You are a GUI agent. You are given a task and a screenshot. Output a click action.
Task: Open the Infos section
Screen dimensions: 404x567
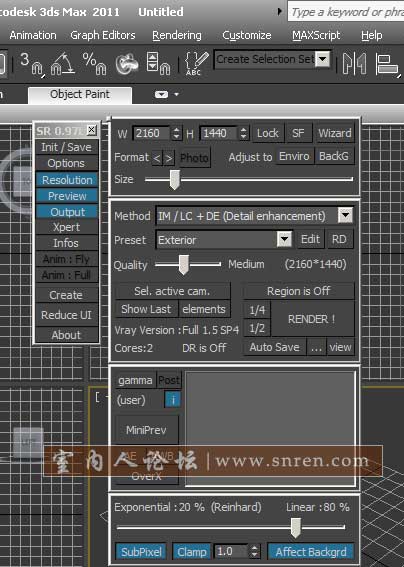[66, 243]
